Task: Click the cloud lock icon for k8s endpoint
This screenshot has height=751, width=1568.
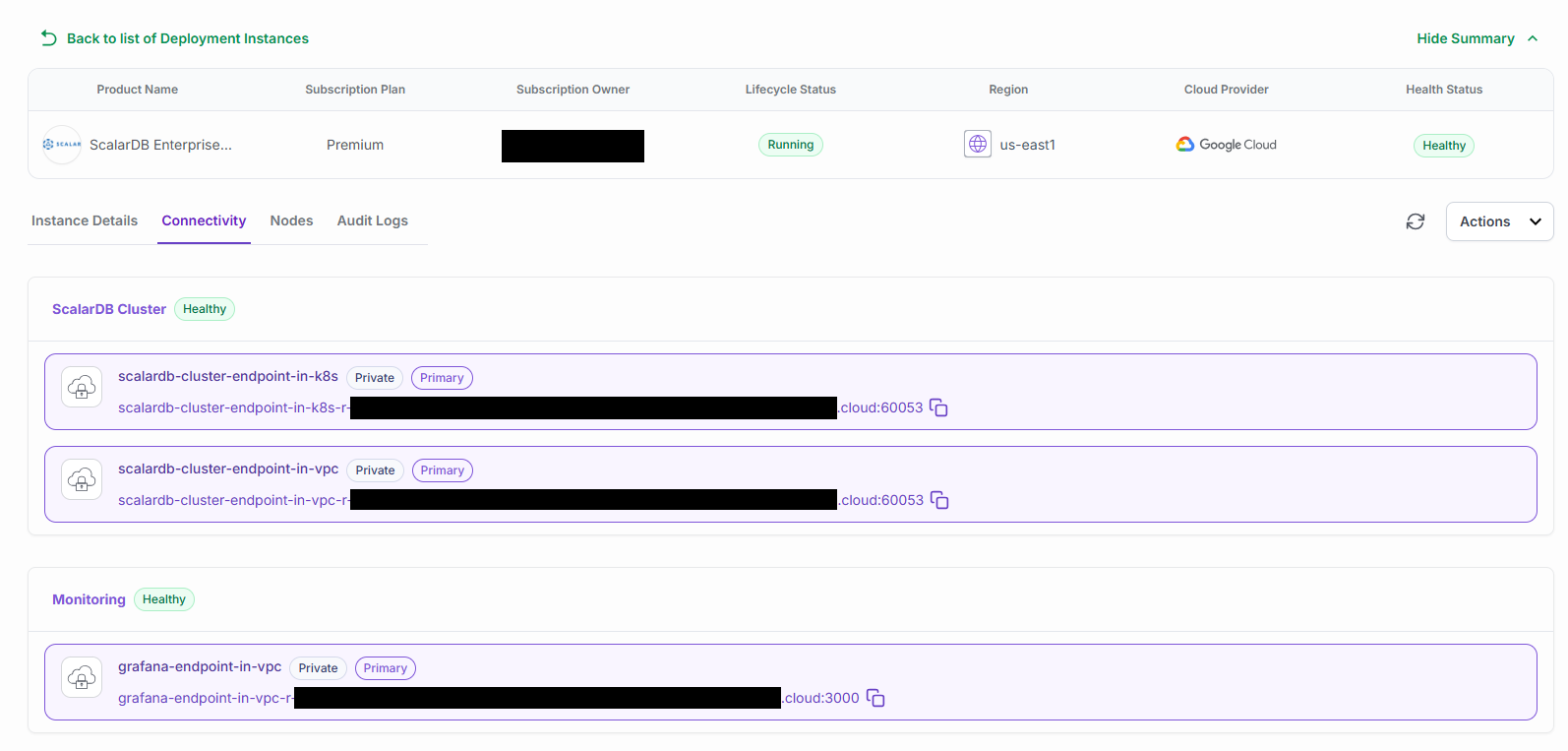Action: [82, 388]
